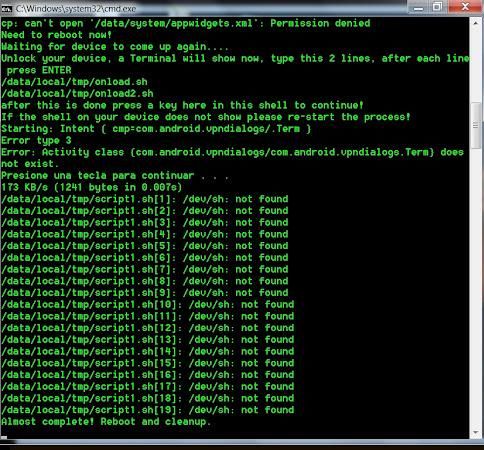Click the '173 KB/s' transfer line

click(92, 187)
